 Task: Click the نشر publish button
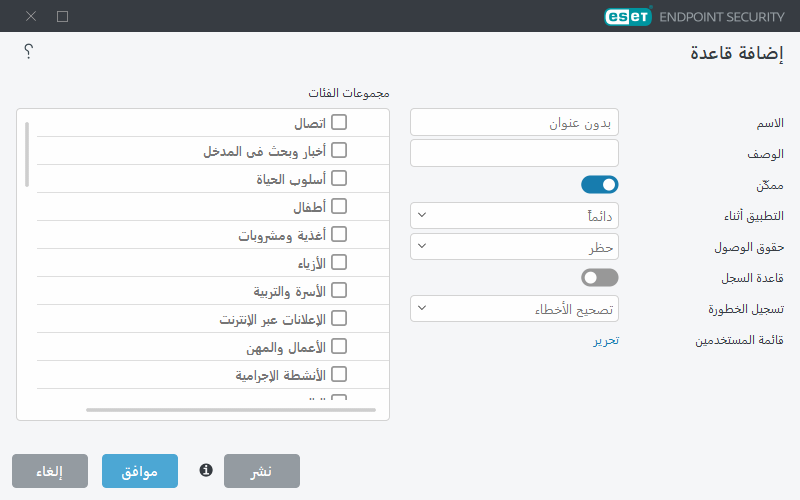click(x=262, y=471)
